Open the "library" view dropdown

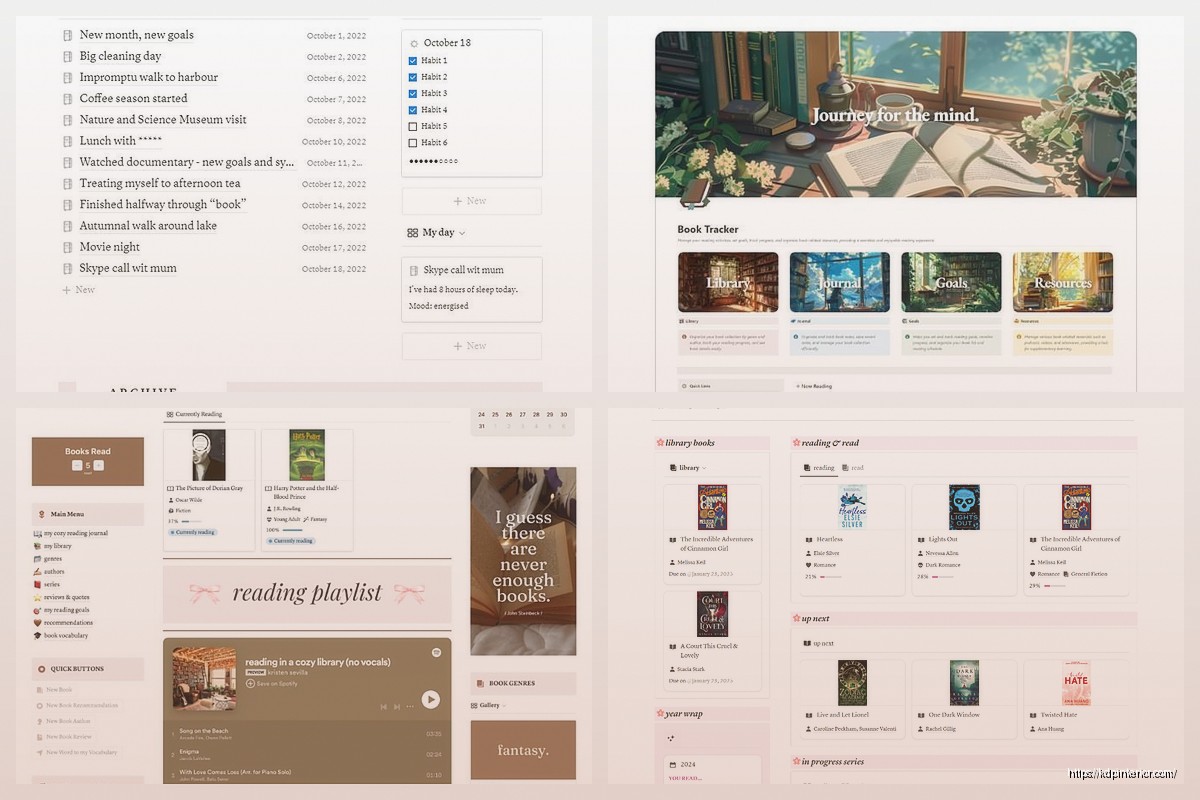click(689, 468)
